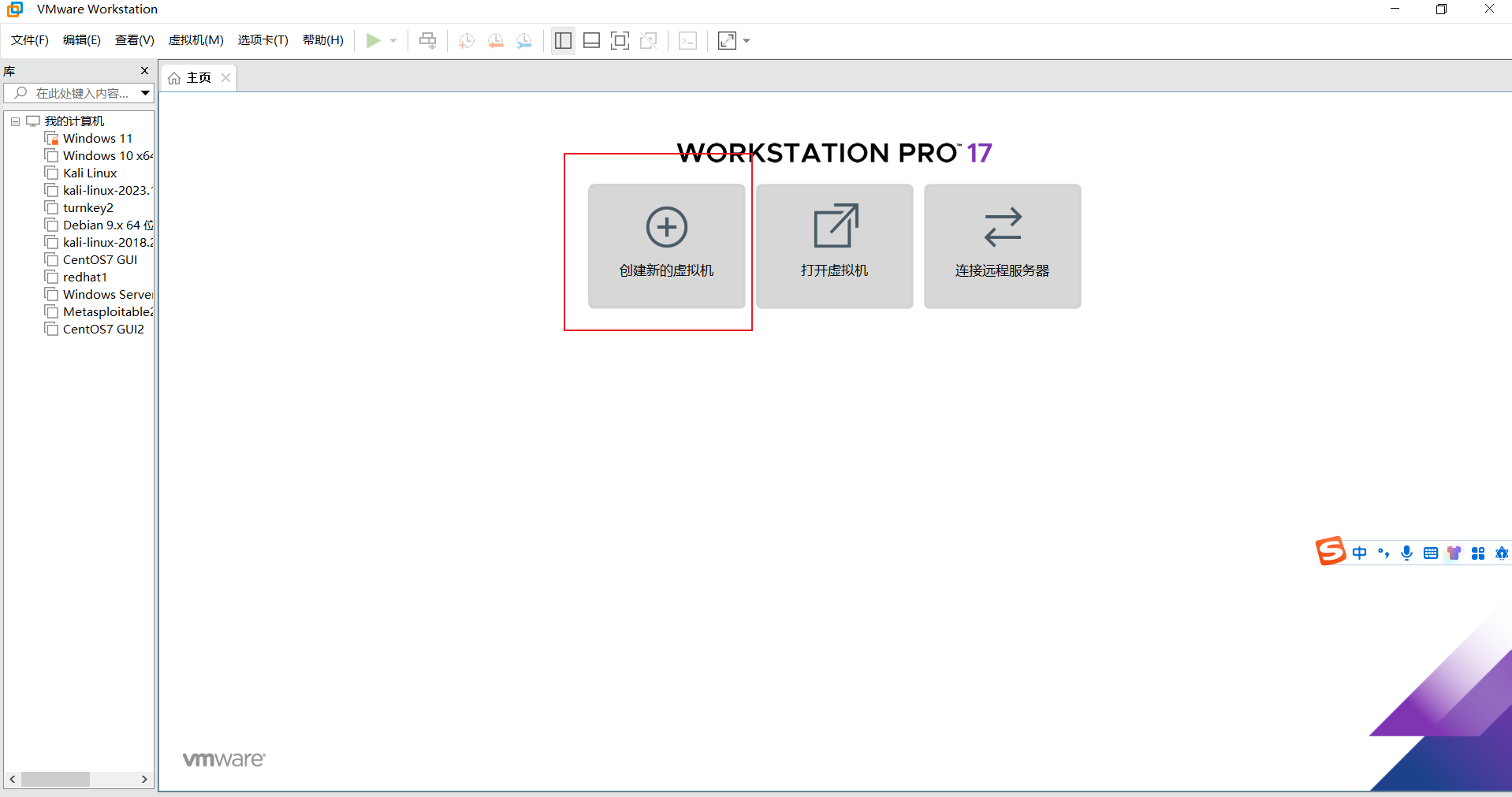The width and height of the screenshot is (1512, 797).
Task: Select CentOS7 GUI virtual machine
Action: tap(100, 260)
